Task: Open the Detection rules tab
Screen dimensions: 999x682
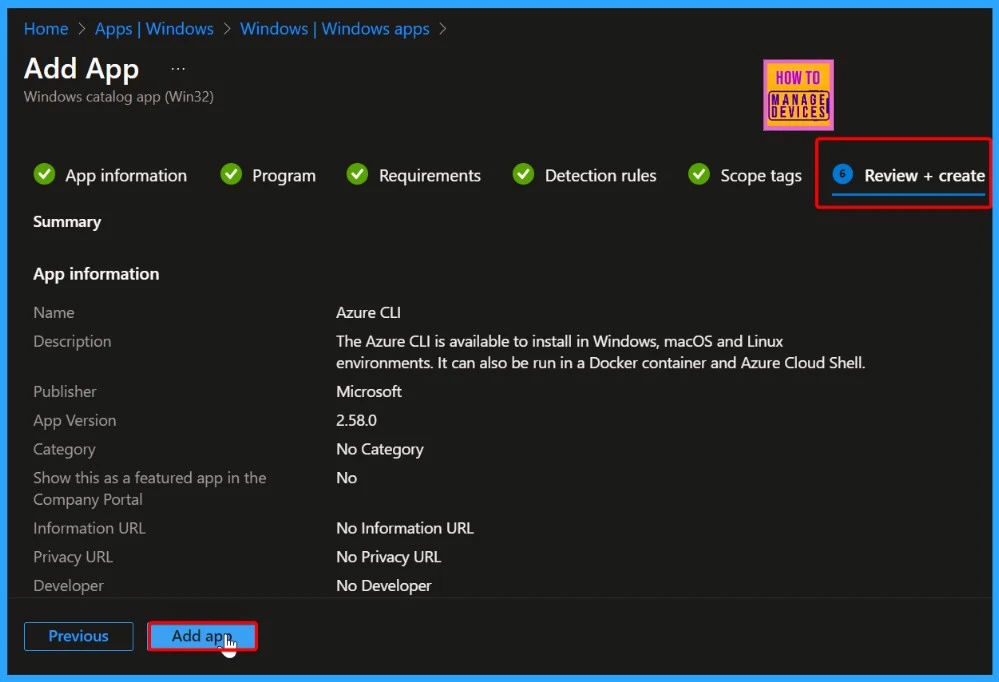Action: pyautogui.click(x=584, y=175)
